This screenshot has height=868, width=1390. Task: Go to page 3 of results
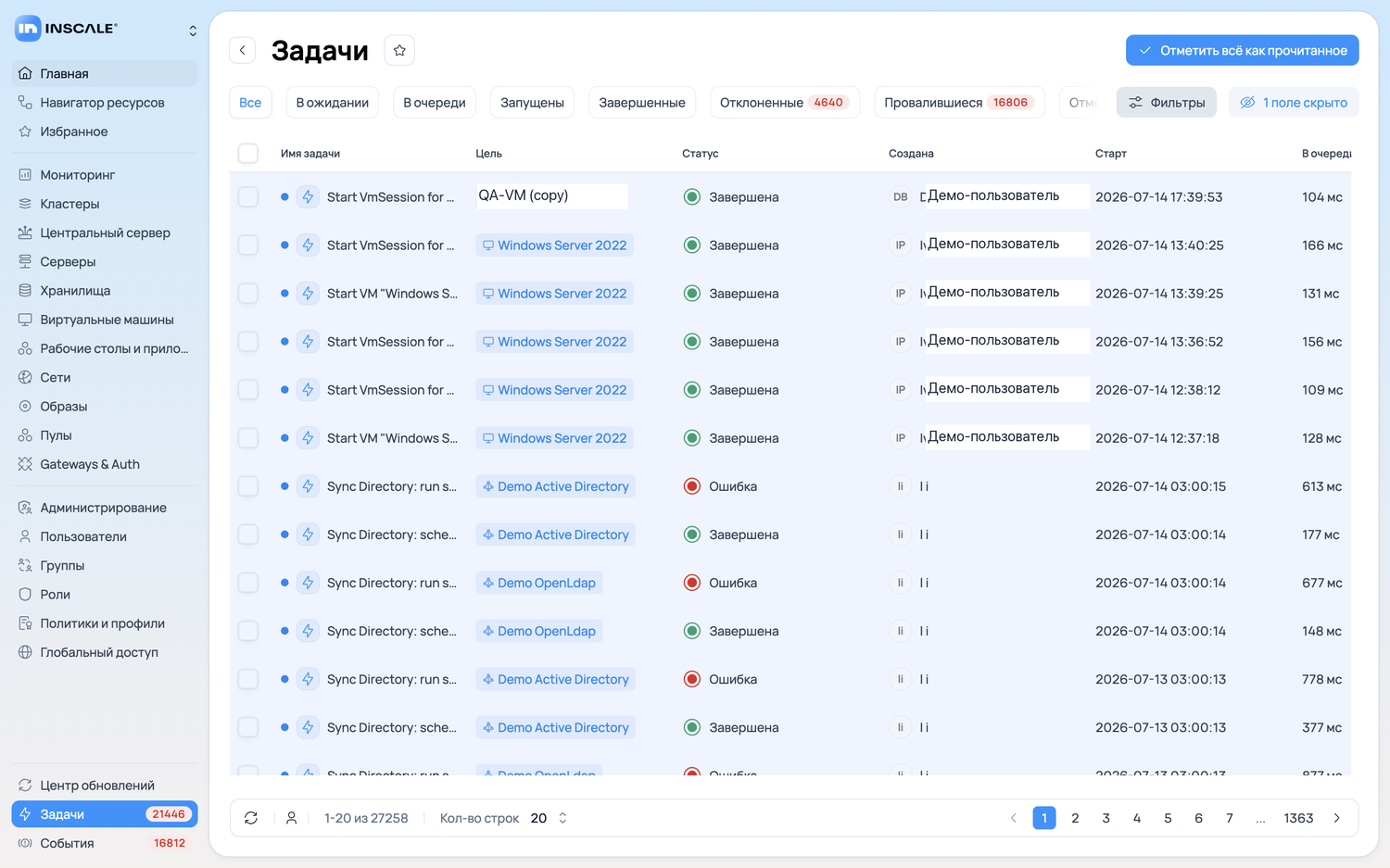[1106, 818]
